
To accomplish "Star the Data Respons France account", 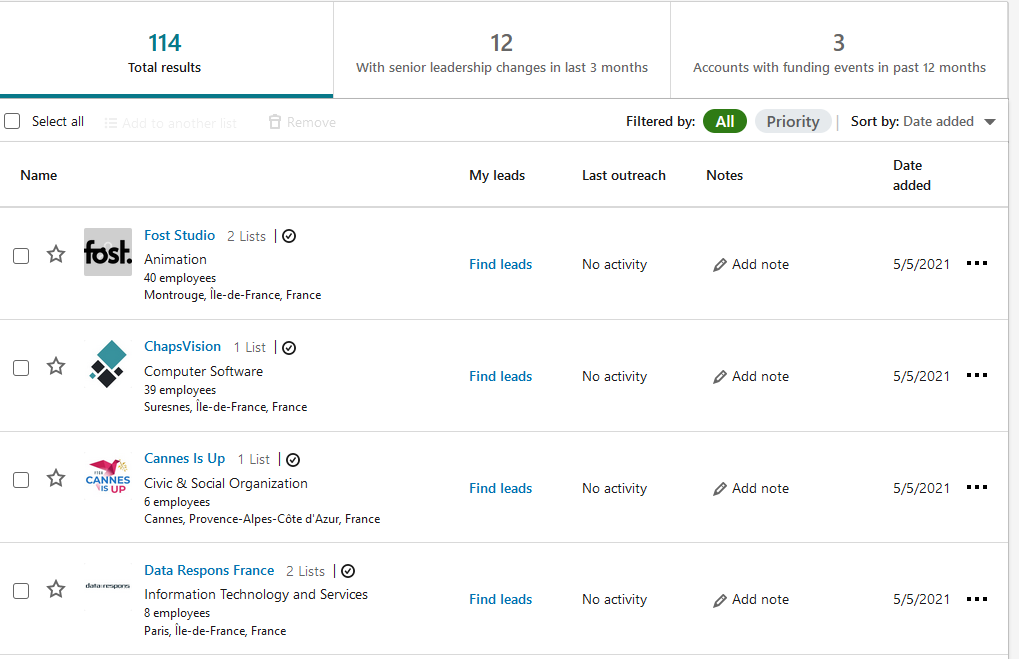I will 56,590.
